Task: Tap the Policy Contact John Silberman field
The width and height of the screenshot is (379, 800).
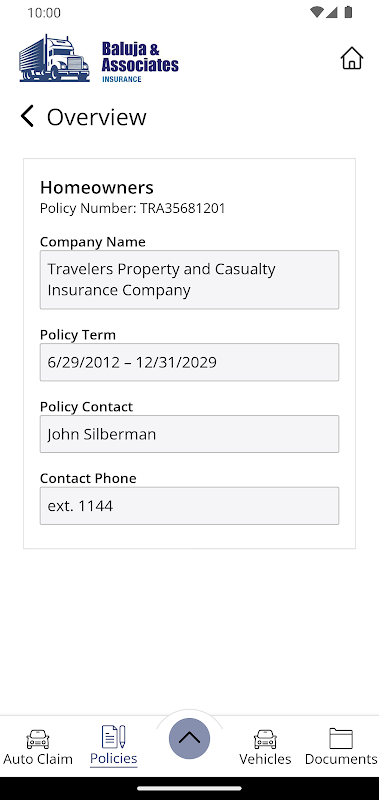Action: pos(189,434)
